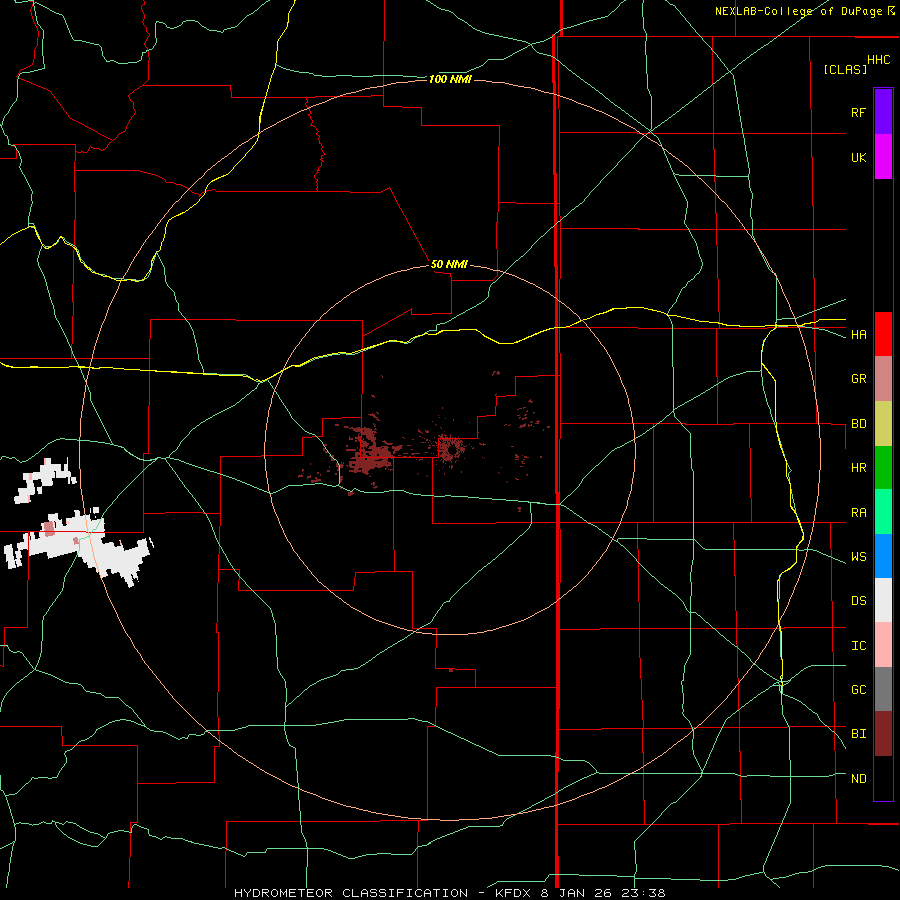The height and width of the screenshot is (900, 900).
Task: Click the RA legend label
Action: coord(859,513)
